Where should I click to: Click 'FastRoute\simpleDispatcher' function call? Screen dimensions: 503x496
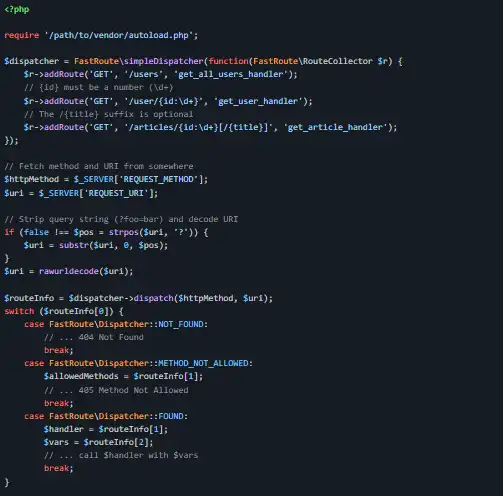[138, 61]
